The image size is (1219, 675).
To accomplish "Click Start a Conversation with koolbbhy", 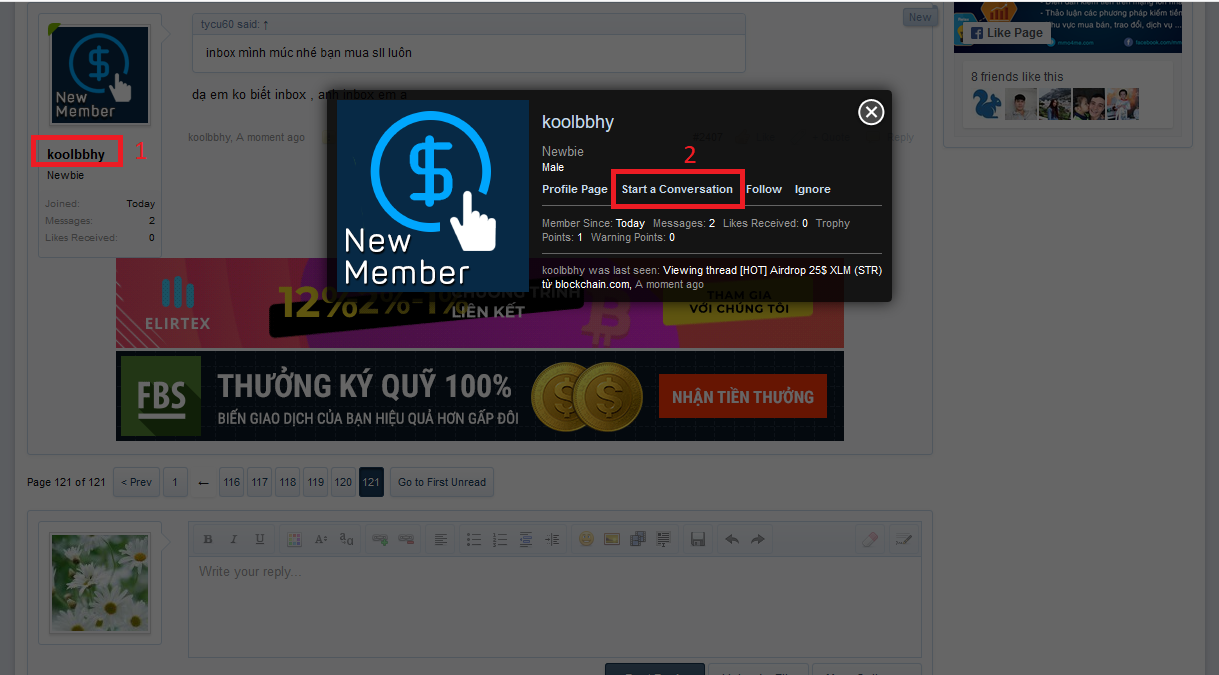I will click(x=677, y=189).
